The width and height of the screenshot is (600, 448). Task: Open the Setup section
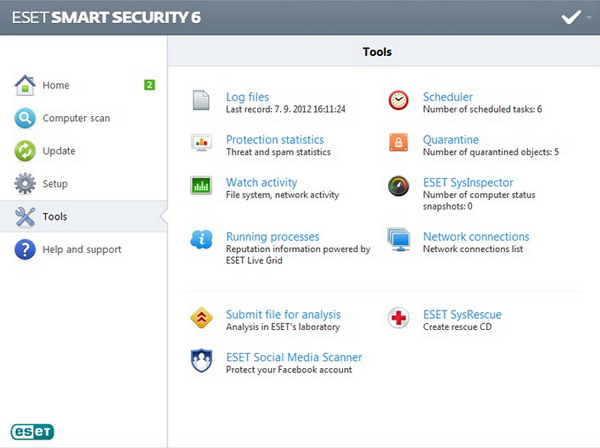coord(55,184)
